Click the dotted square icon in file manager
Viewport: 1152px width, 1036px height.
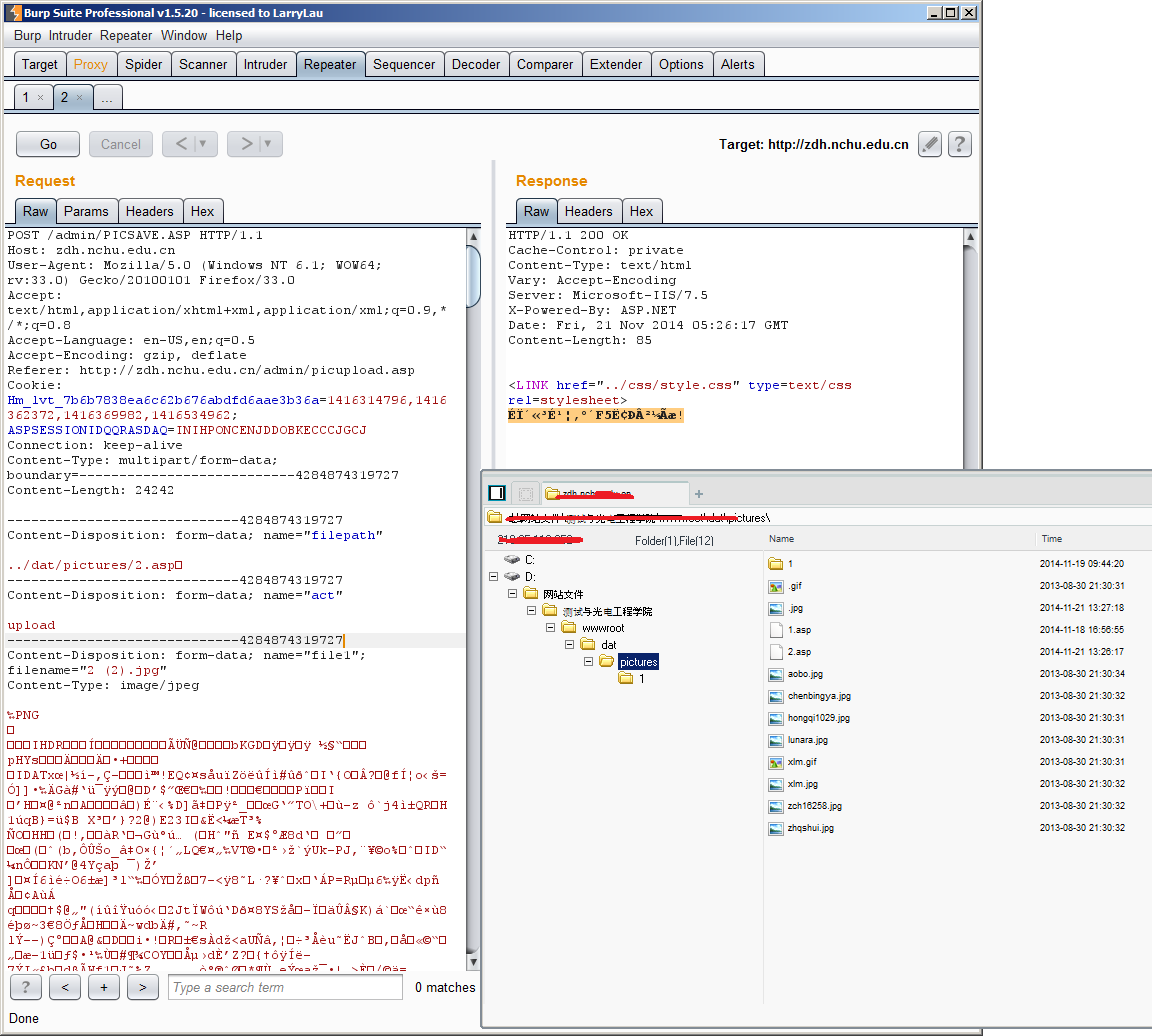tap(525, 494)
